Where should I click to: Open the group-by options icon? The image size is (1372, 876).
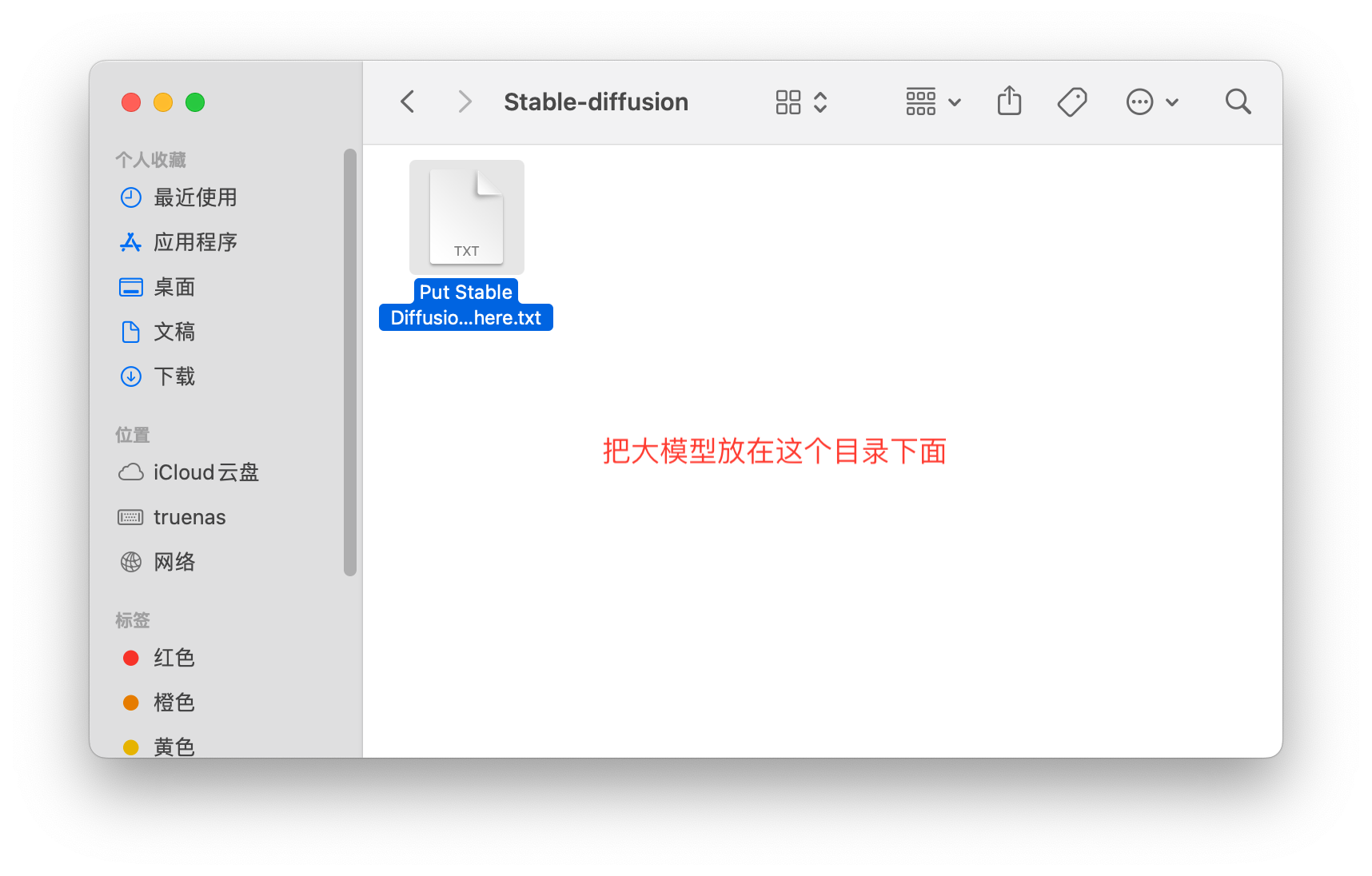pos(920,102)
